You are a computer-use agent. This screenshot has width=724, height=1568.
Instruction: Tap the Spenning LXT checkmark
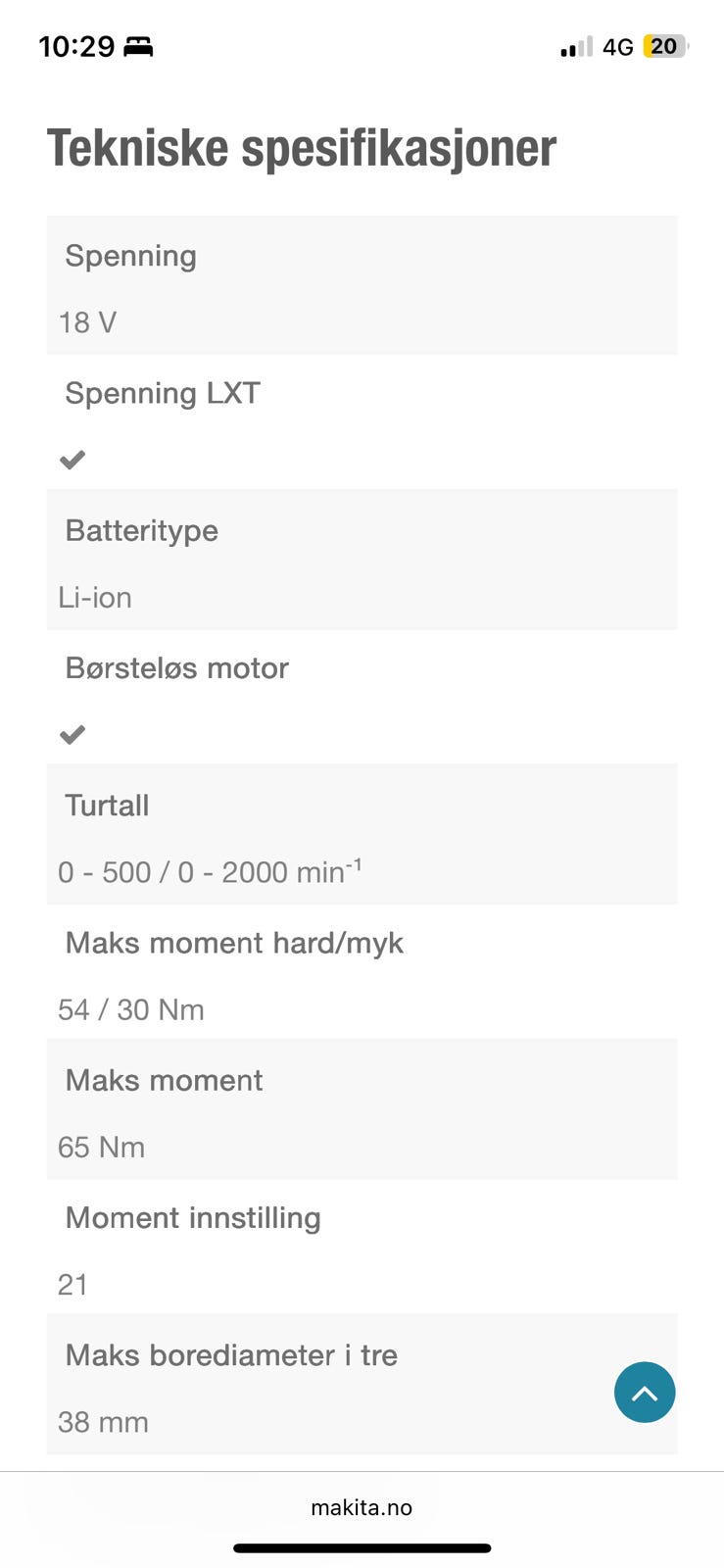[x=72, y=460]
